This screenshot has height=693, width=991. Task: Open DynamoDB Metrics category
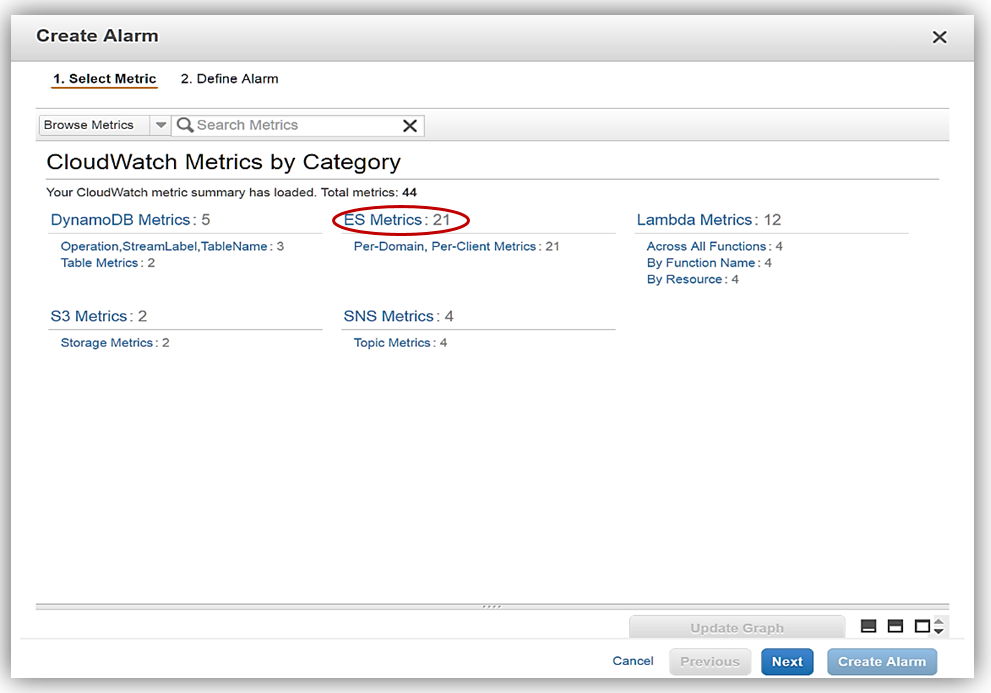(x=120, y=220)
